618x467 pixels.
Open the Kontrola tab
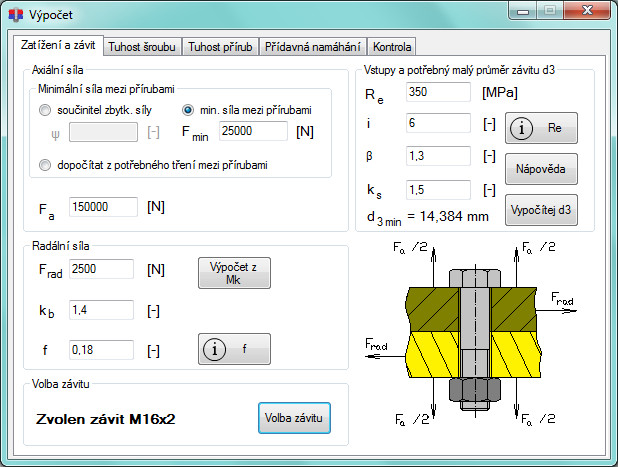click(392, 47)
